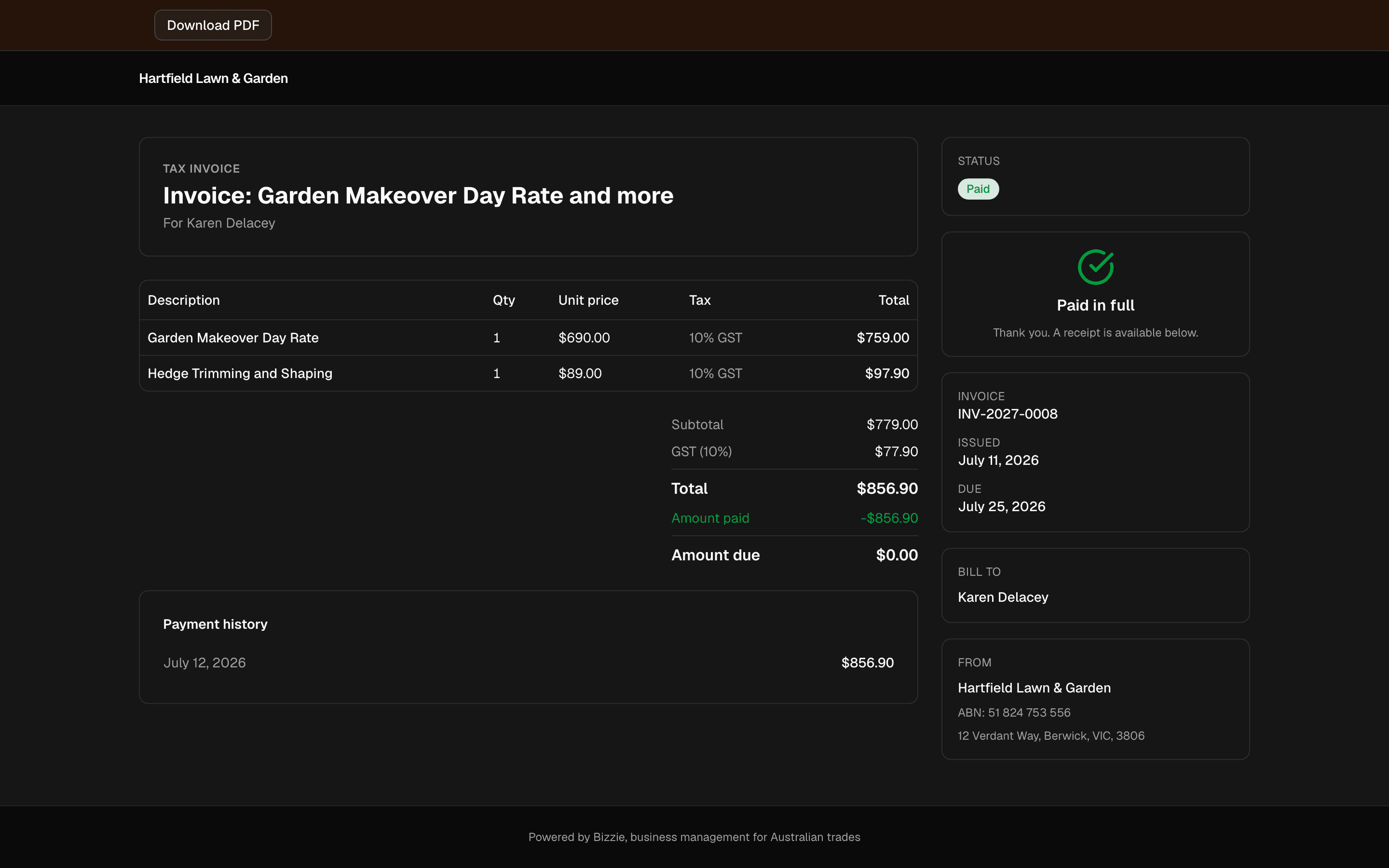Click the Paid in full heading
This screenshot has height=868, width=1389.
pos(1095,305)
